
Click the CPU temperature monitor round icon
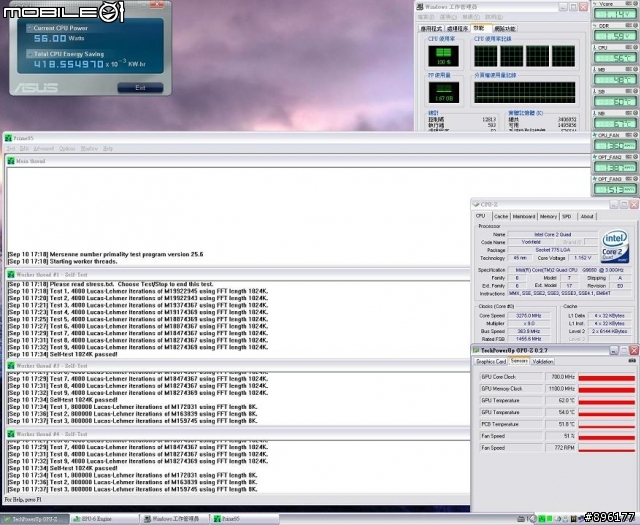point(636,48)
